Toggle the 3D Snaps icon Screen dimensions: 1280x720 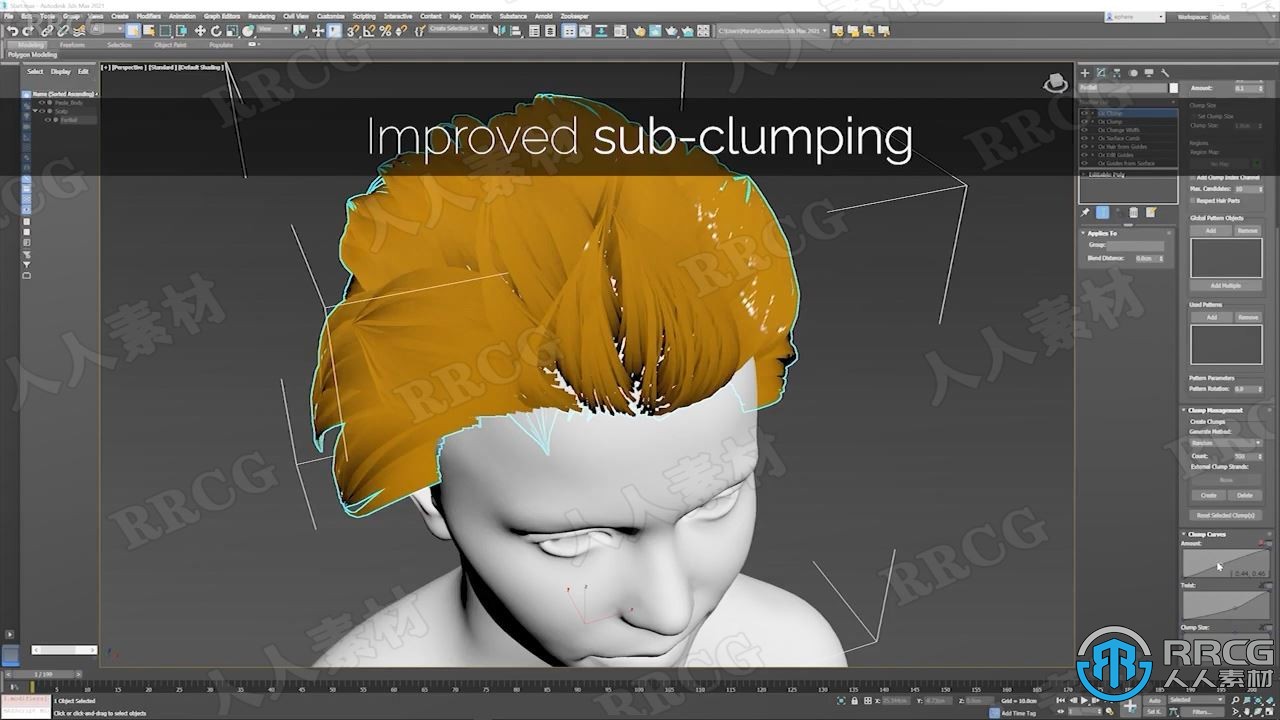coord(353,31)
